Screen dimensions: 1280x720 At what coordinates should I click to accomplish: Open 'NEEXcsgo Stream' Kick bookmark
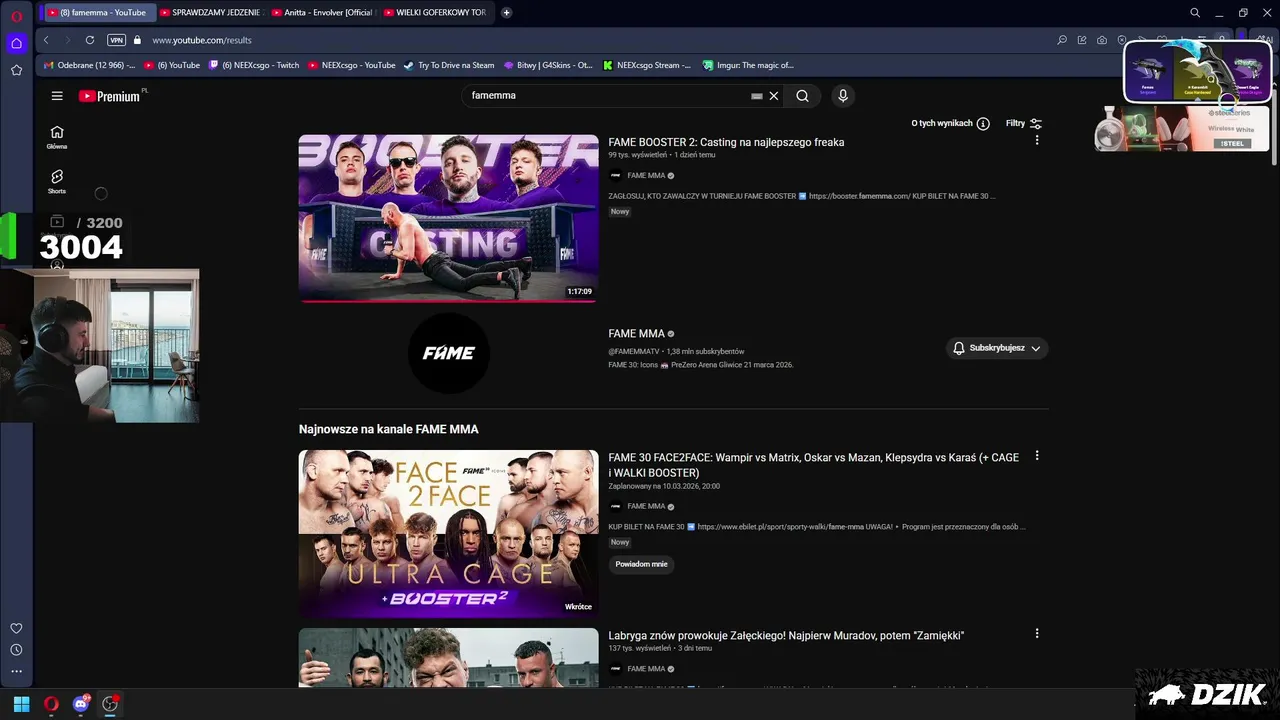(x=647, y=65)
